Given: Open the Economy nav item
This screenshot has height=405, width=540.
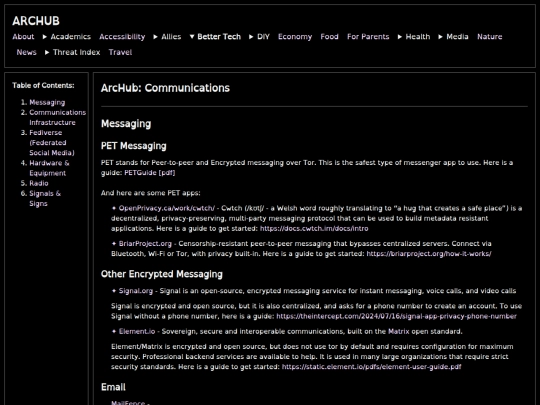Looking at the screenshot, I should pyautogui.click(x=295, y=37).
